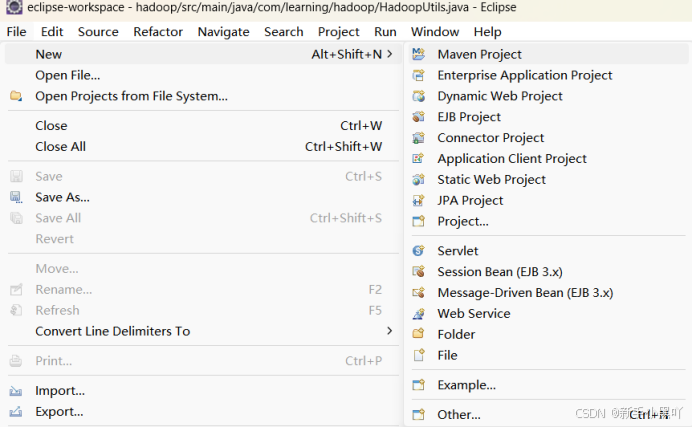This screenshot has height=427, width=692.
Task: Click the JPA Project icon
Action: pyautogui.click(x=418, y=200)
